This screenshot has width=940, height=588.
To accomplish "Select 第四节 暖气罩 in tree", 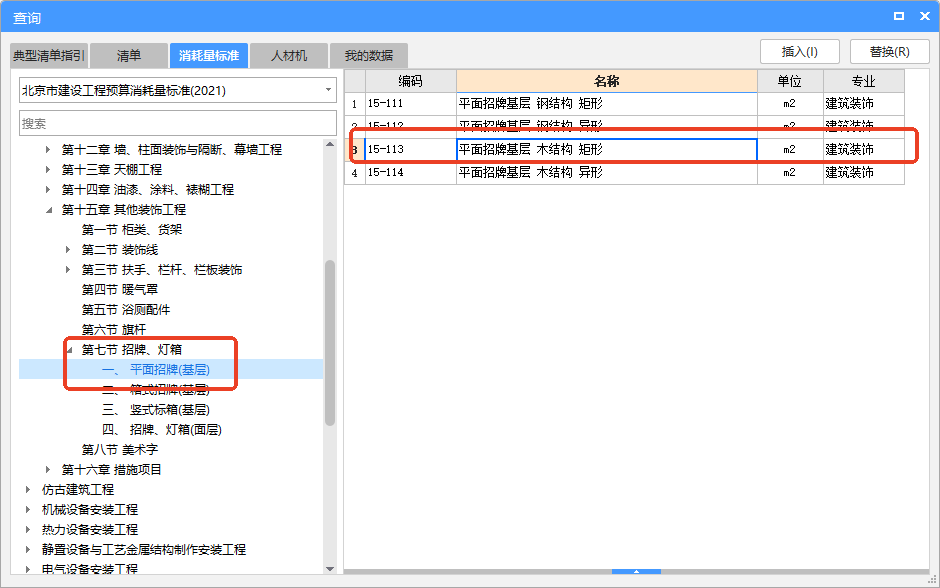I will point(119,290).
